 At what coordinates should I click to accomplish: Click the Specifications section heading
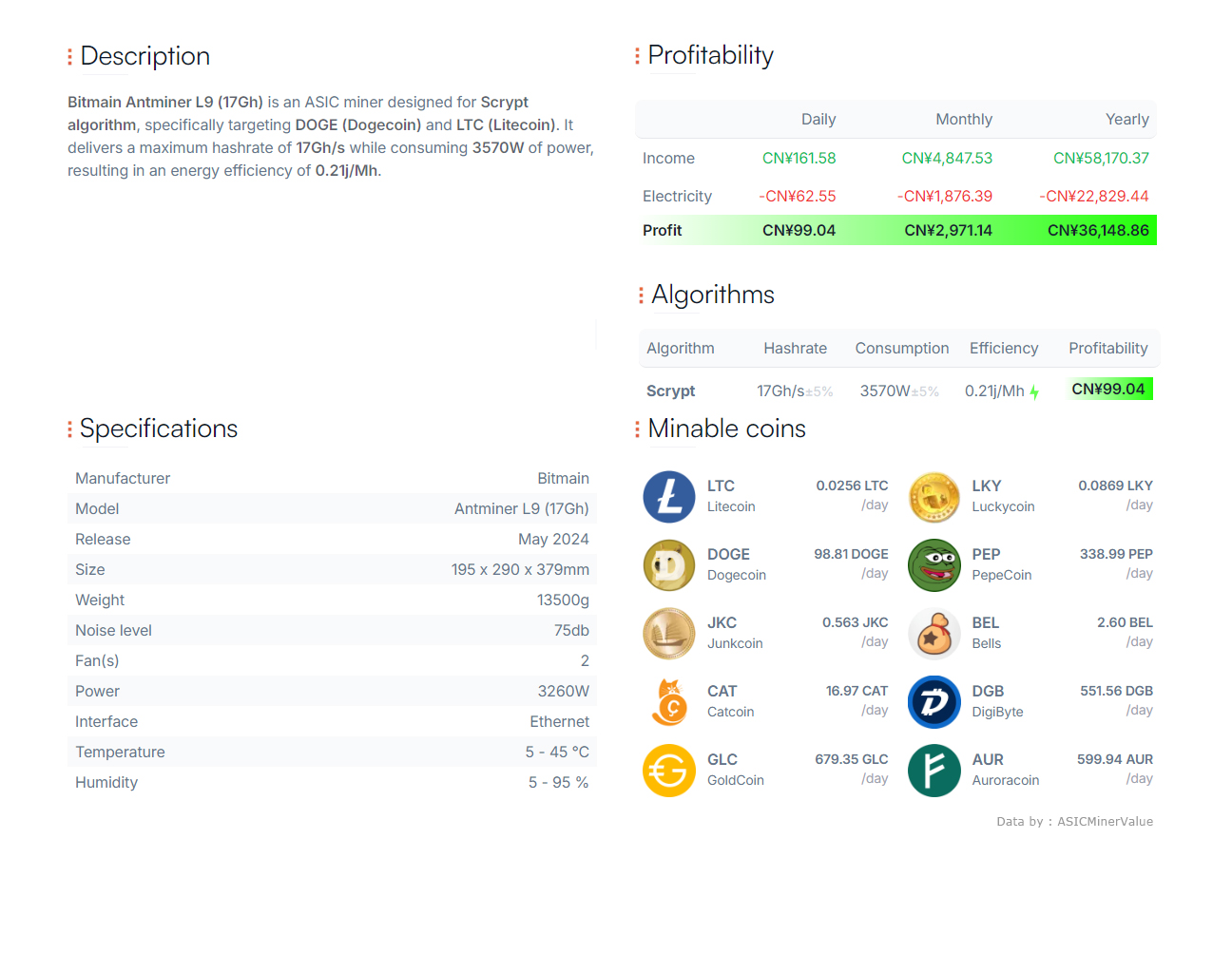pos(159,429)
